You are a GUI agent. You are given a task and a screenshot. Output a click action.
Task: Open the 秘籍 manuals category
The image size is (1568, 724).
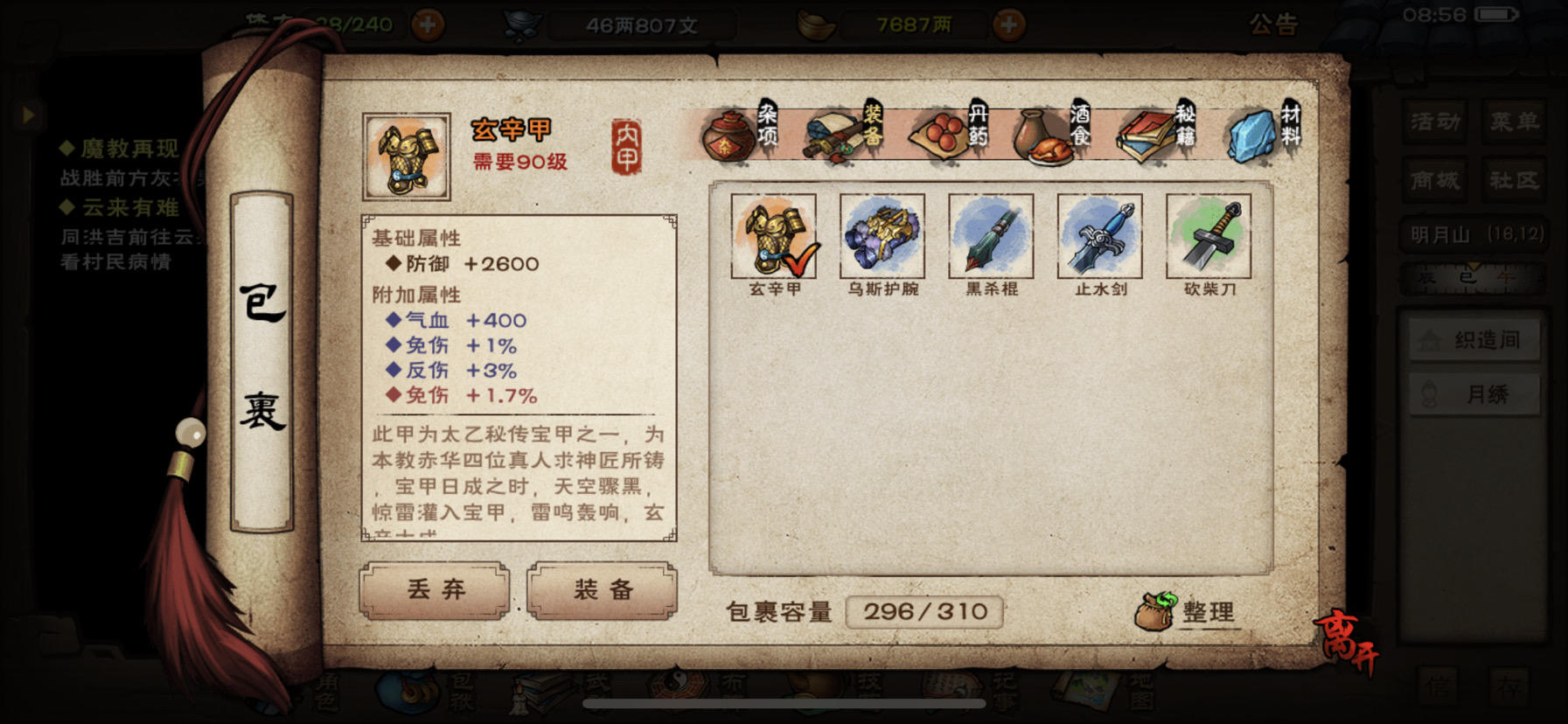click(x=1158, y=131)
